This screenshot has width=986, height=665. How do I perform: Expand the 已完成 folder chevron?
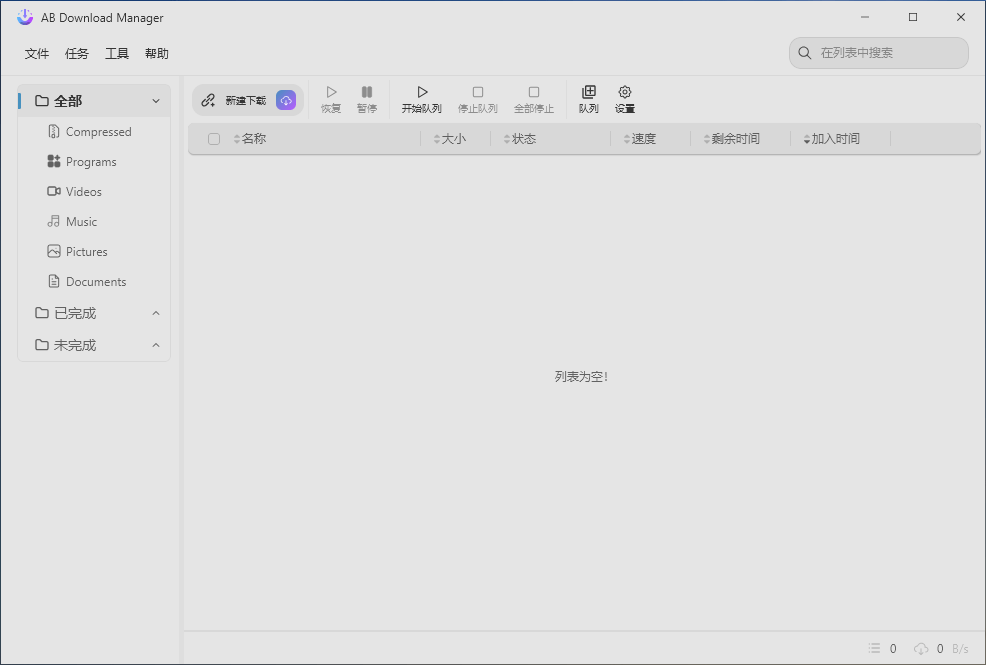[x=156, y=313]
